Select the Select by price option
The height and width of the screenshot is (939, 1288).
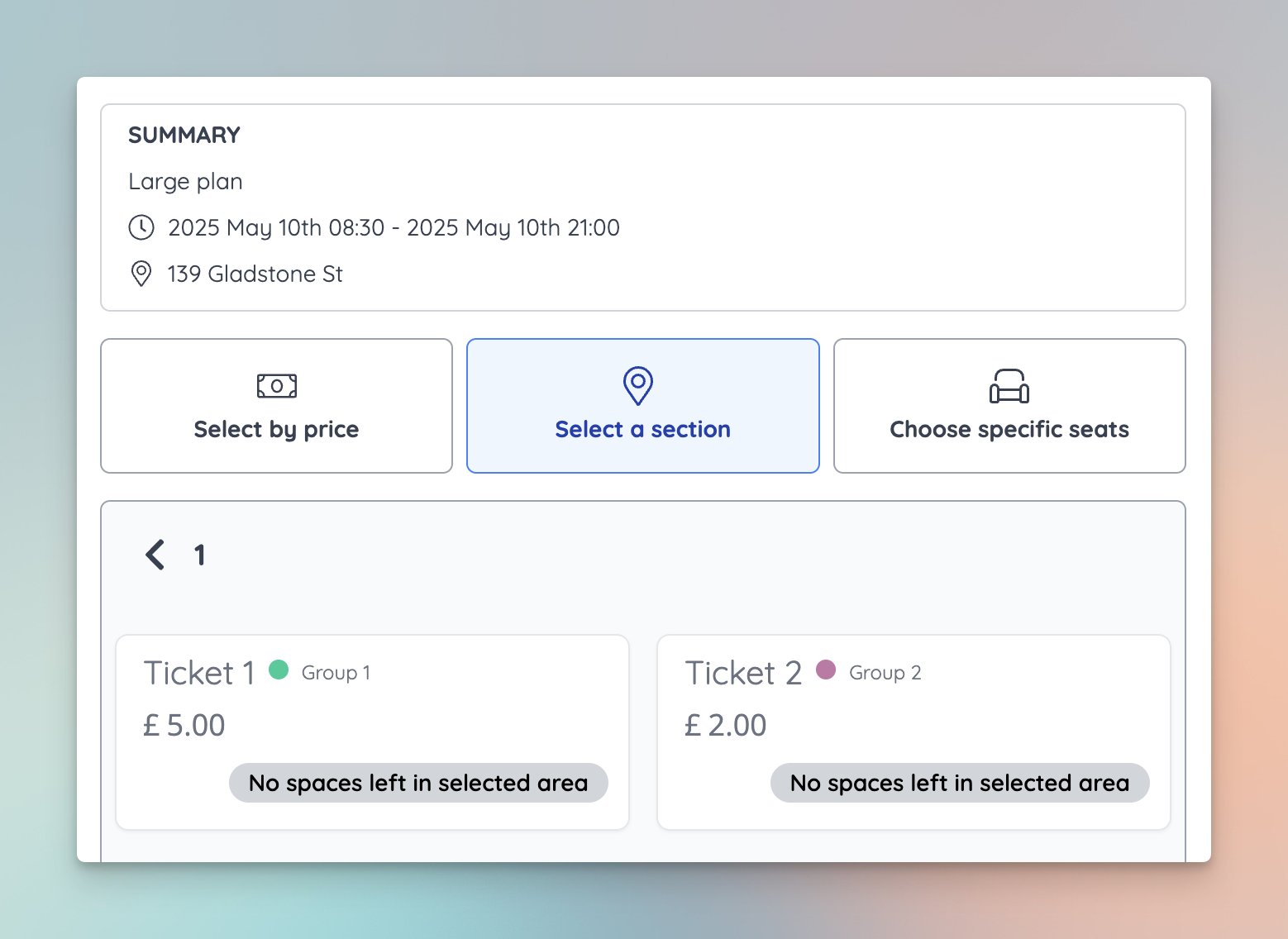pos(276,406)
